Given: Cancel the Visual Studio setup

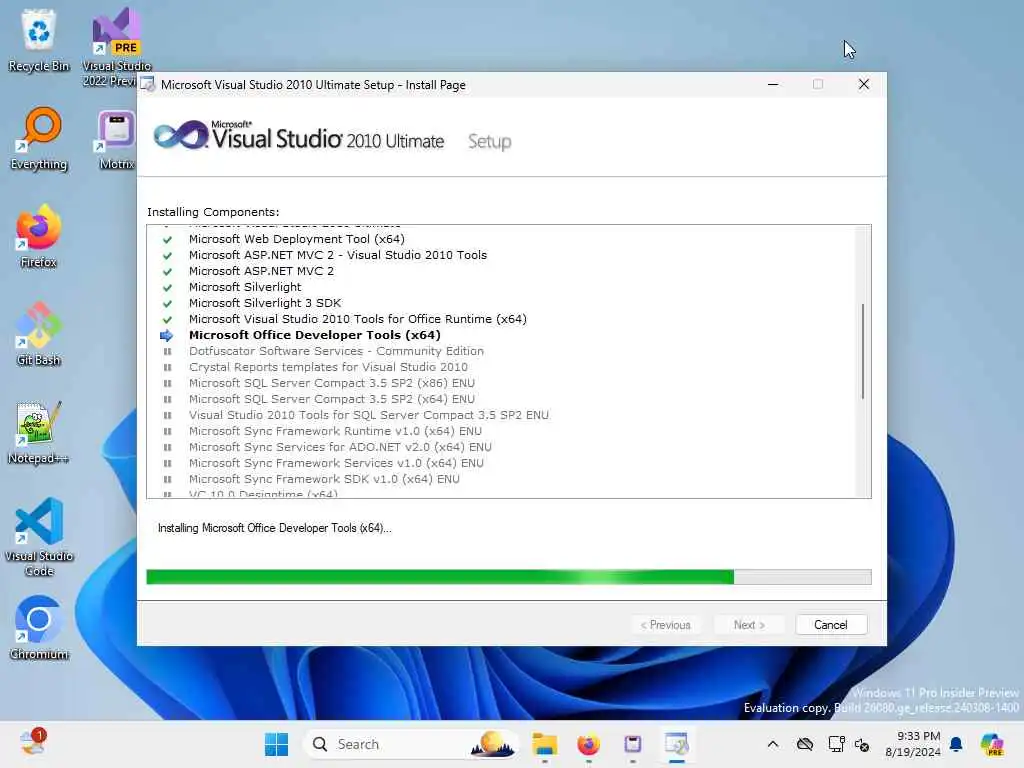Looking at the screenshot, I should pyautogui.click(x=831, y=625).
